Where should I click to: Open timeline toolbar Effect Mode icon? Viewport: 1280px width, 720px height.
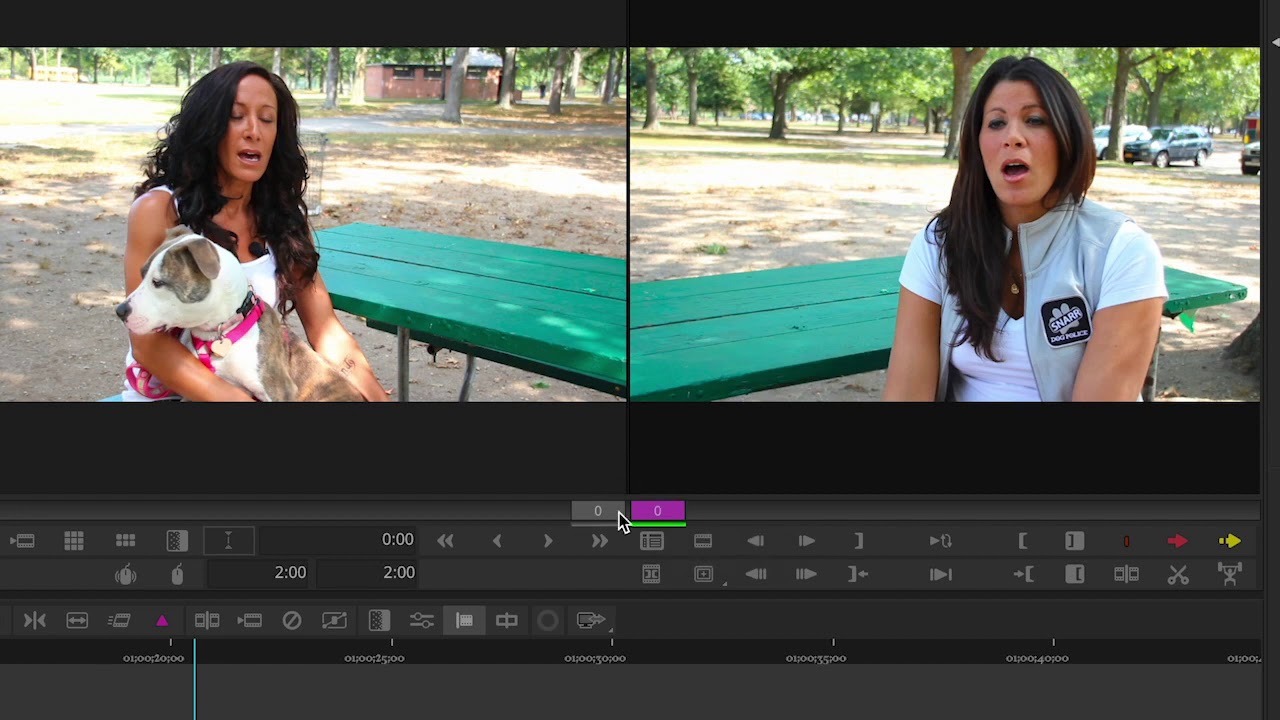pos(378,621)
